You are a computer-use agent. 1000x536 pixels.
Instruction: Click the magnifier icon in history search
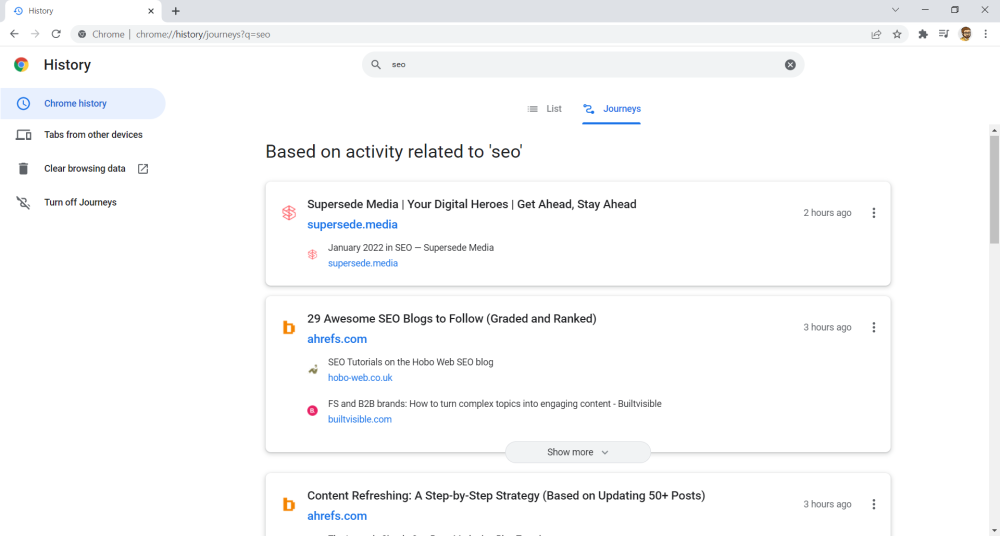point(376,64)
